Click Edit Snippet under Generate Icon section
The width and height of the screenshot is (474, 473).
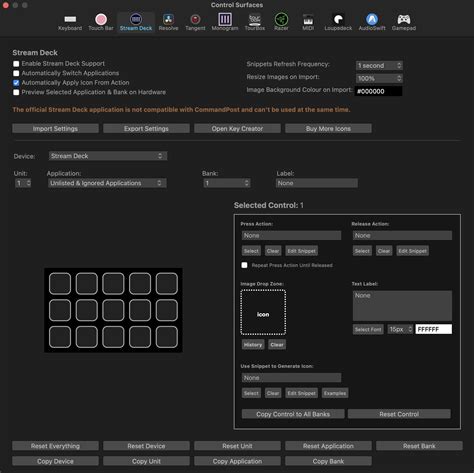pos(302,393)
